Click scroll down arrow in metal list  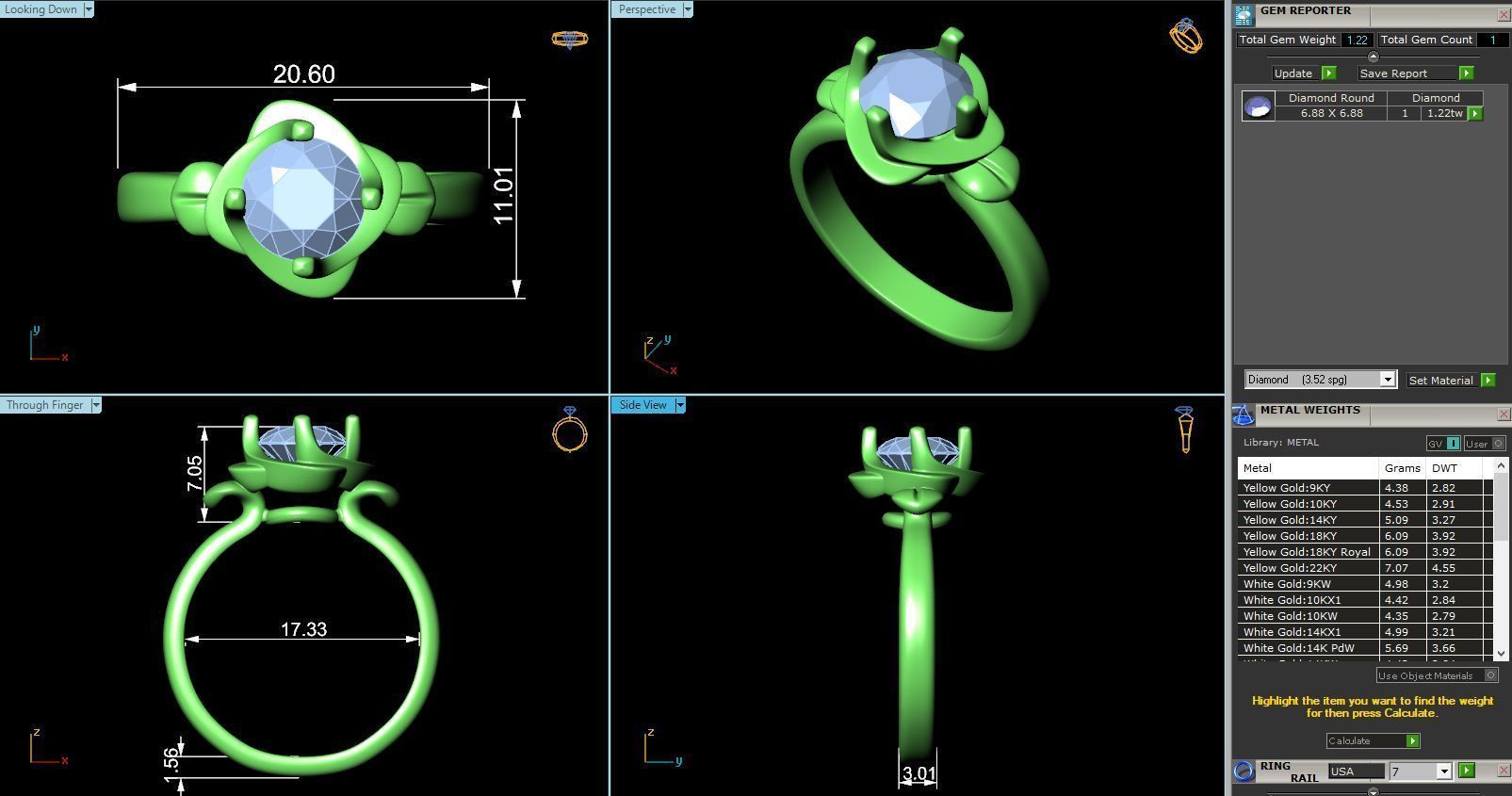(x=1501, y=653)
